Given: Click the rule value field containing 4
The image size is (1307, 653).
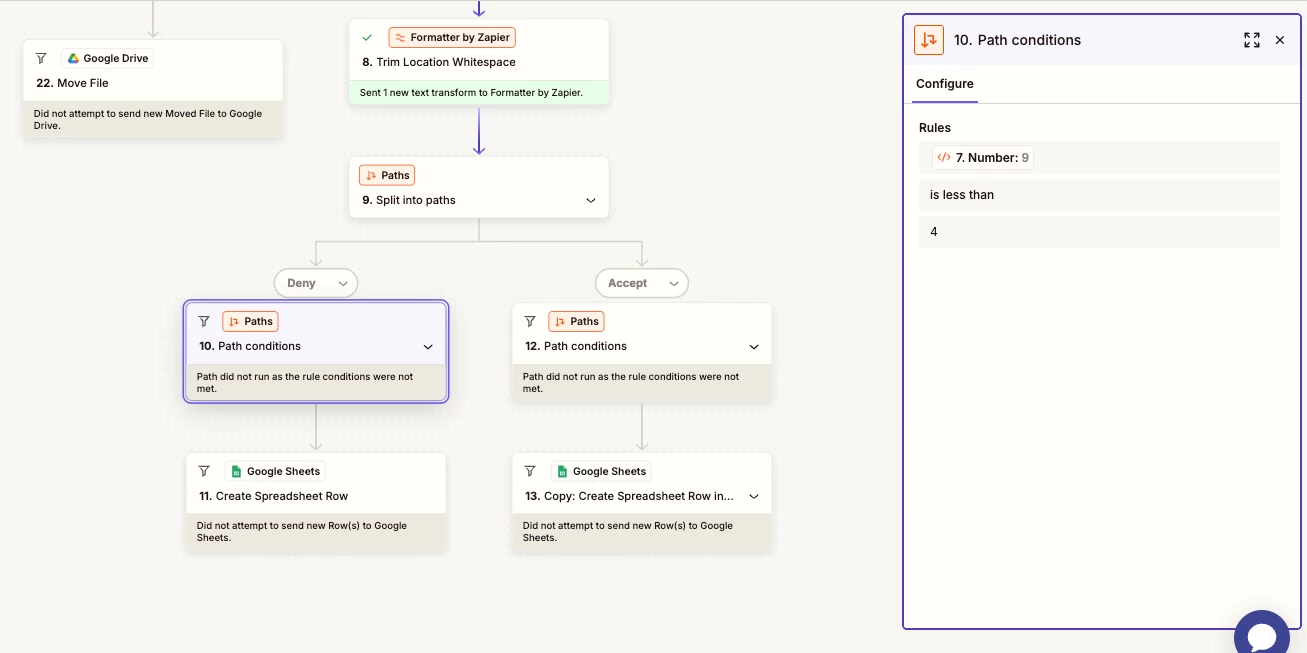Looking at the screenshot, I should coord(1099,232).
